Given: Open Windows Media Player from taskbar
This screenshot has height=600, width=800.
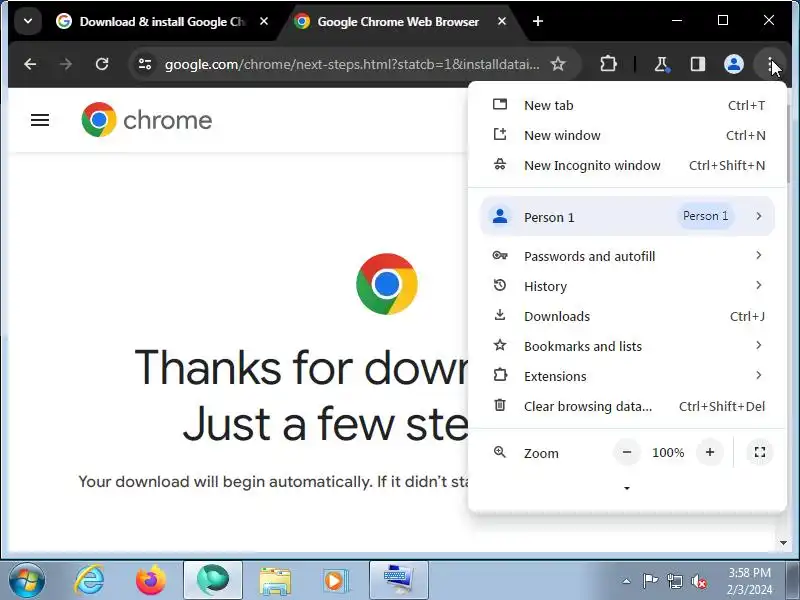Looking at the screenshot, I should click(x=335, y=581).
